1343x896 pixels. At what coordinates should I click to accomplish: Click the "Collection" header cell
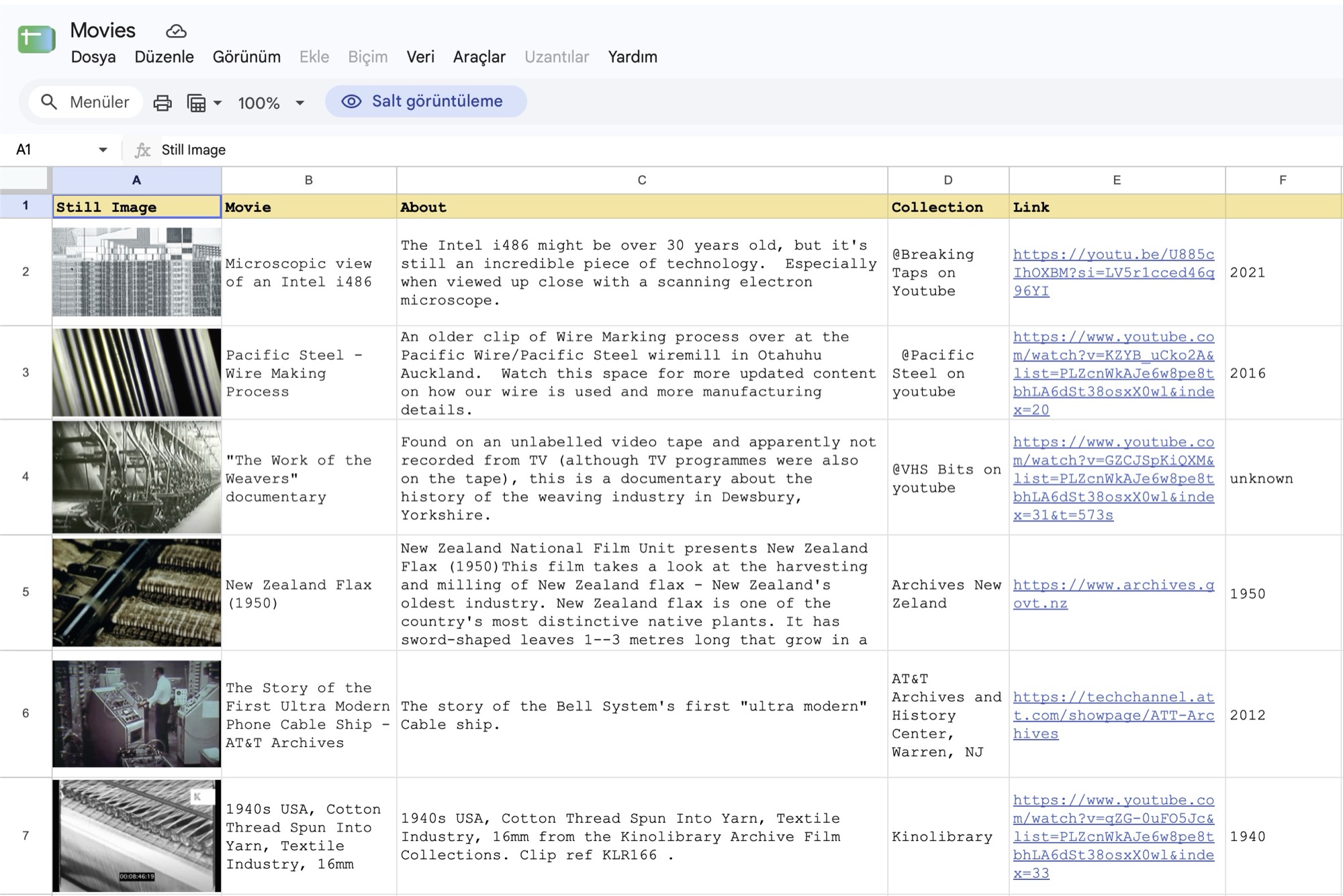click(x=948, y=207)
